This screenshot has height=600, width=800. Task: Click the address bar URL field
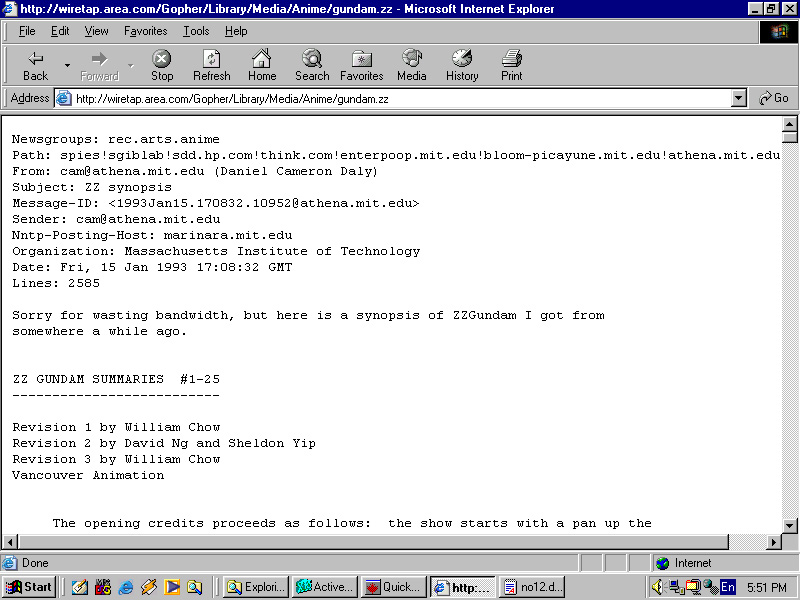401,98
